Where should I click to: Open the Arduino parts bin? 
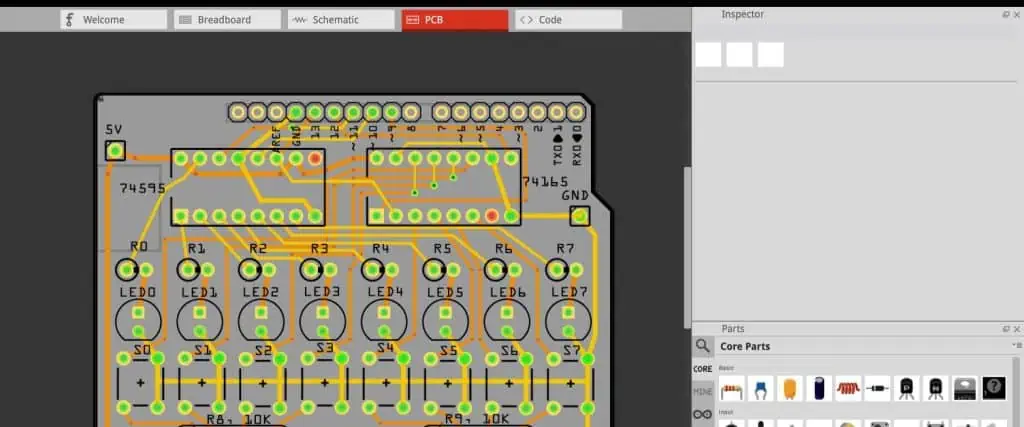(703, 413)
